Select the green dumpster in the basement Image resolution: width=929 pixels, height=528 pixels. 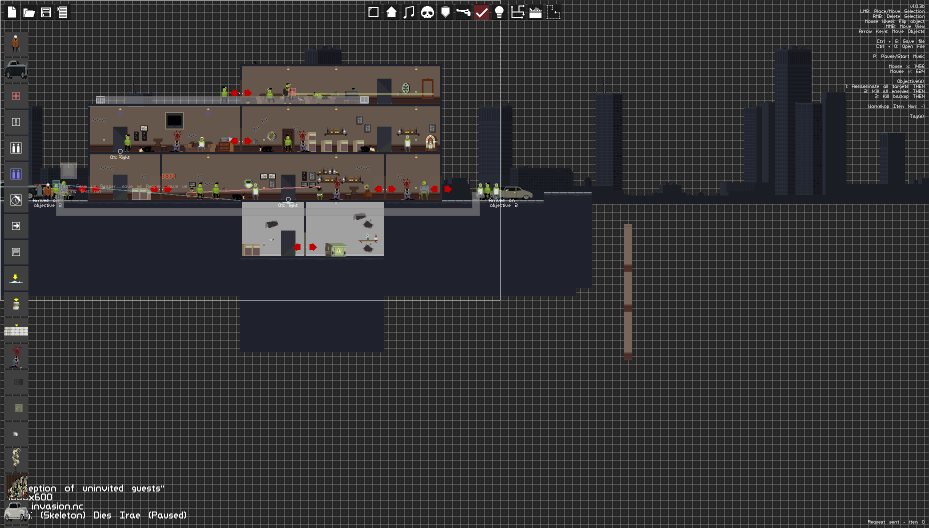(x=336, y=249)
